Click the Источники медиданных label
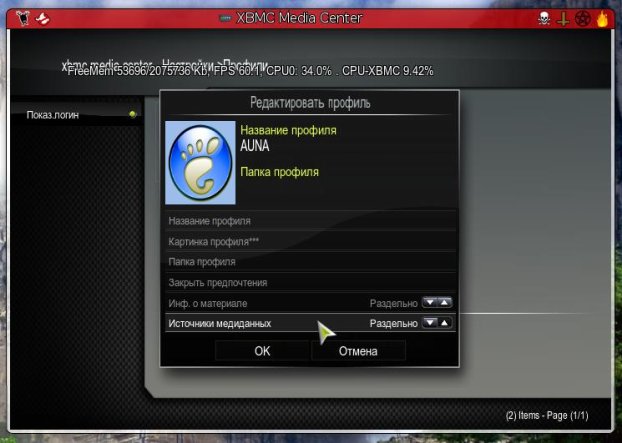The height and width of the screenshot is (443, 622). pyautogui.click(x=220, y=324)
